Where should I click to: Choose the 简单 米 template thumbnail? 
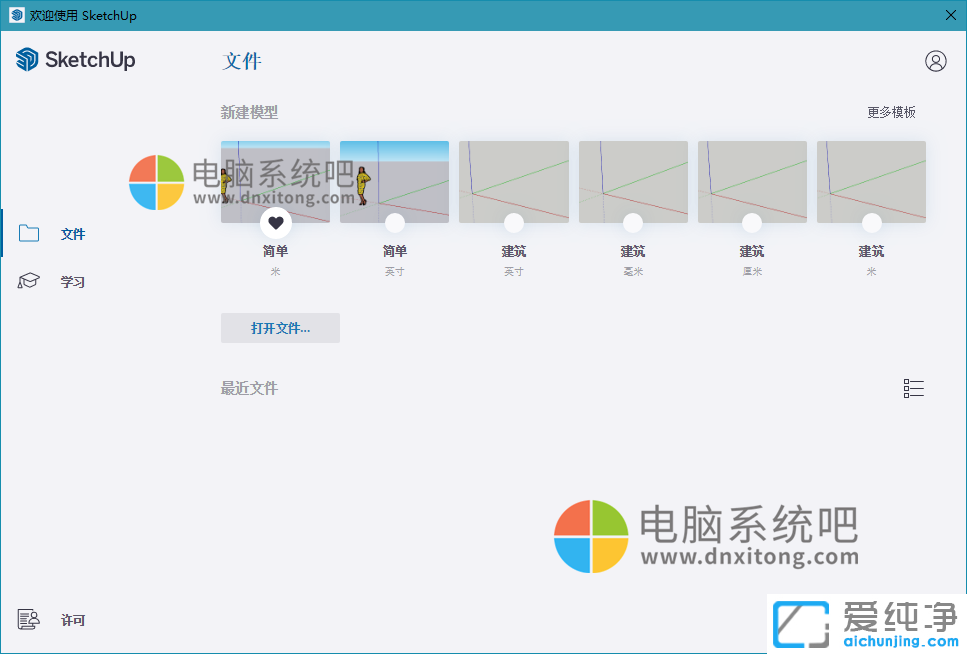click(275, 181)
